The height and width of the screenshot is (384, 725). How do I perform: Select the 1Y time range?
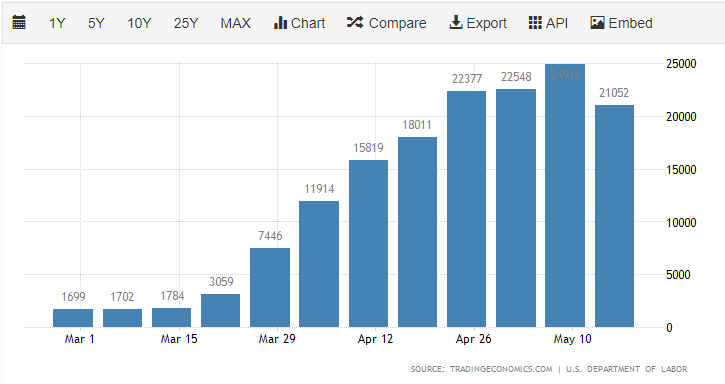point(57,23)
